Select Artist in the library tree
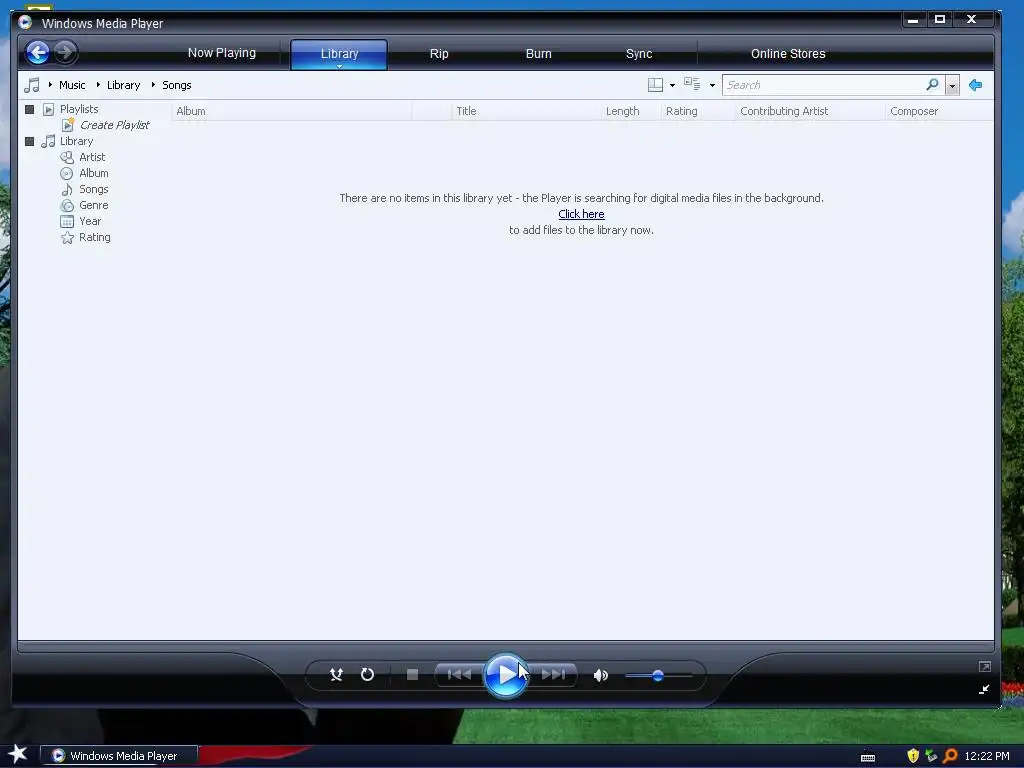This screenshot has height=768, width=1024. coord(92,157)
